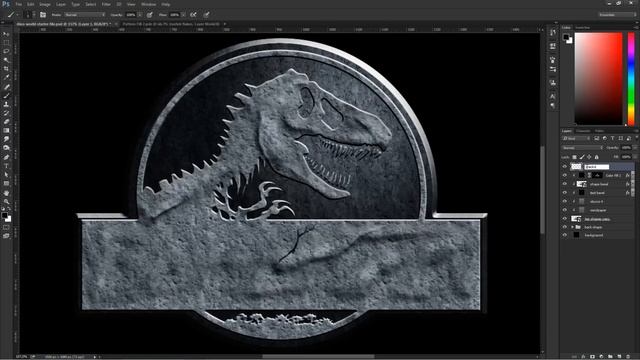The image size is (640, 360).
Task: Open the layer filter Kind dropdown
Action: pyautogui.click(x=576, y=139)
